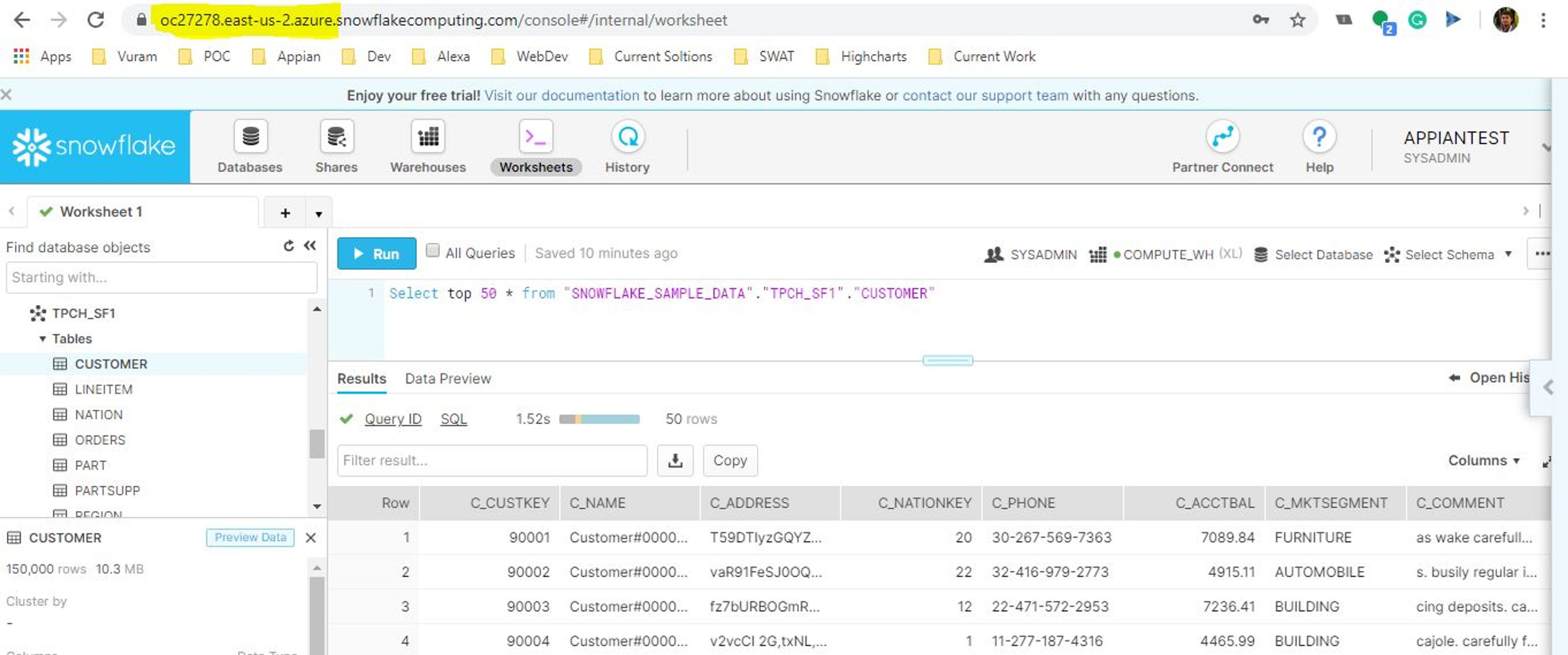
Task: Download the query results
Action: 675,461
